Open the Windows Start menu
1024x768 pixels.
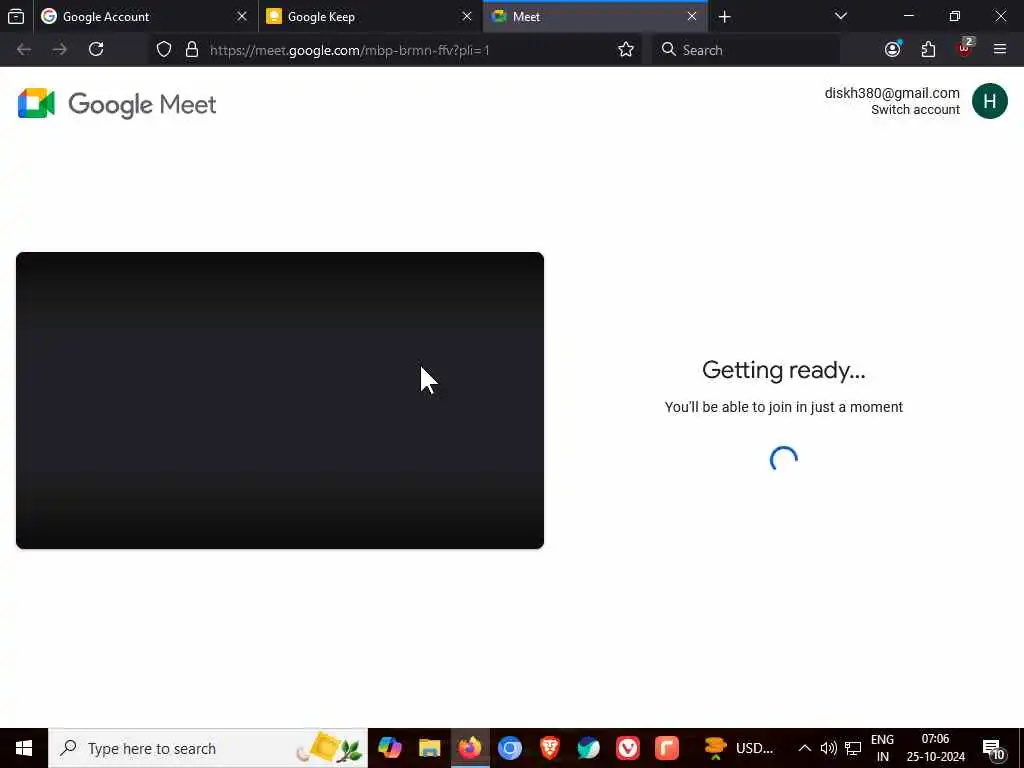click(x=24, y=748)
